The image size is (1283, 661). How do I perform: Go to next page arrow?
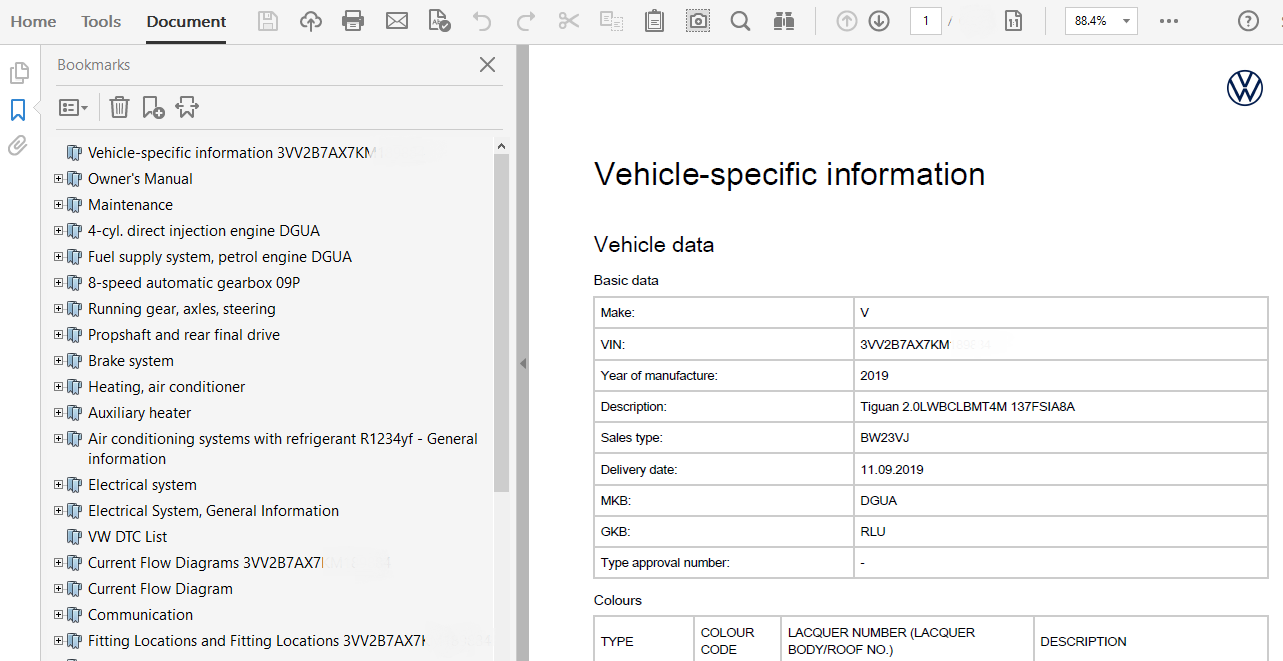coord(879,21)
